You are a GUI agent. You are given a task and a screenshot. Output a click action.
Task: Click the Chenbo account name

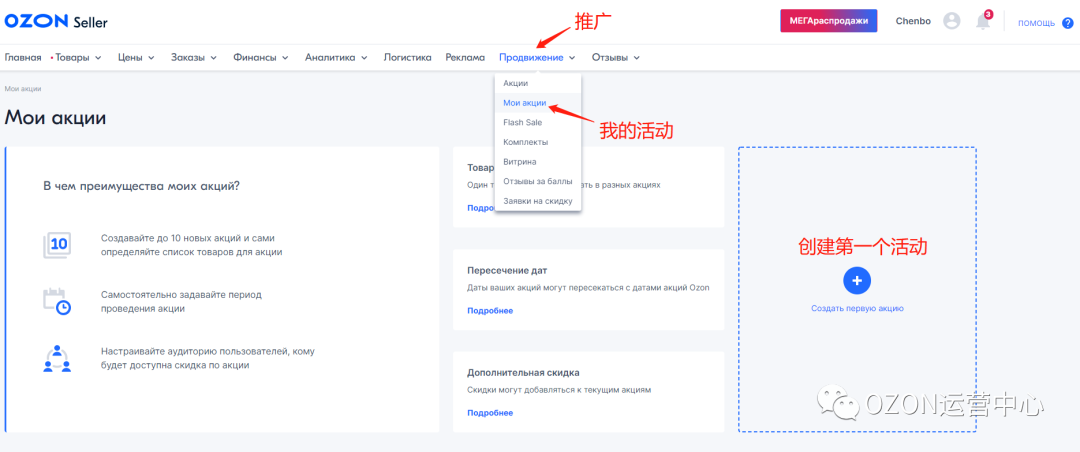[x=913, y=21]
